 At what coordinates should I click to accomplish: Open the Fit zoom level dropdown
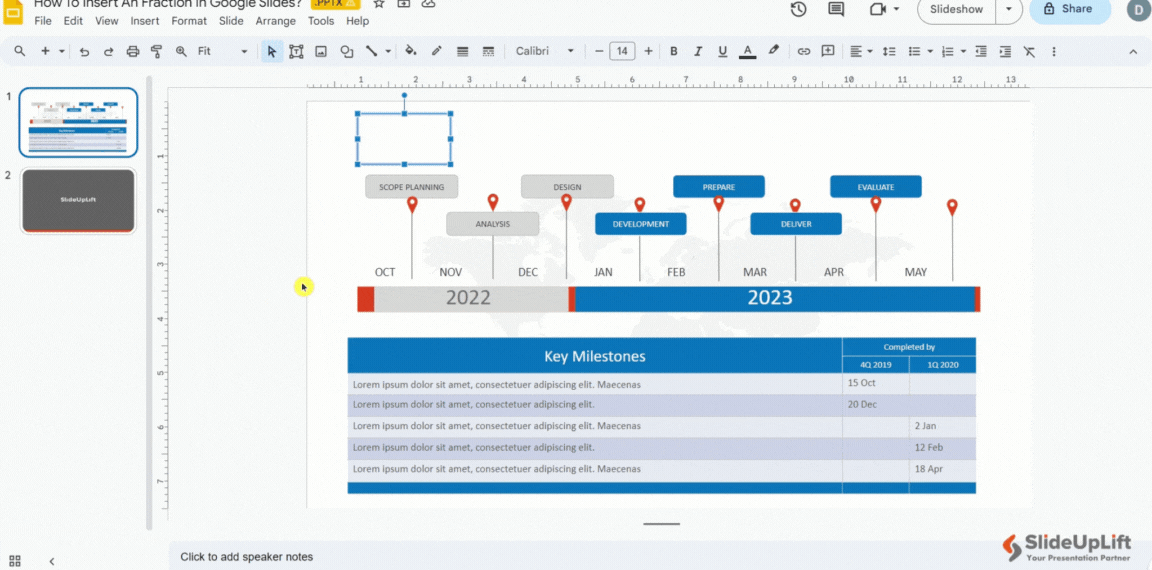point(223,51)
